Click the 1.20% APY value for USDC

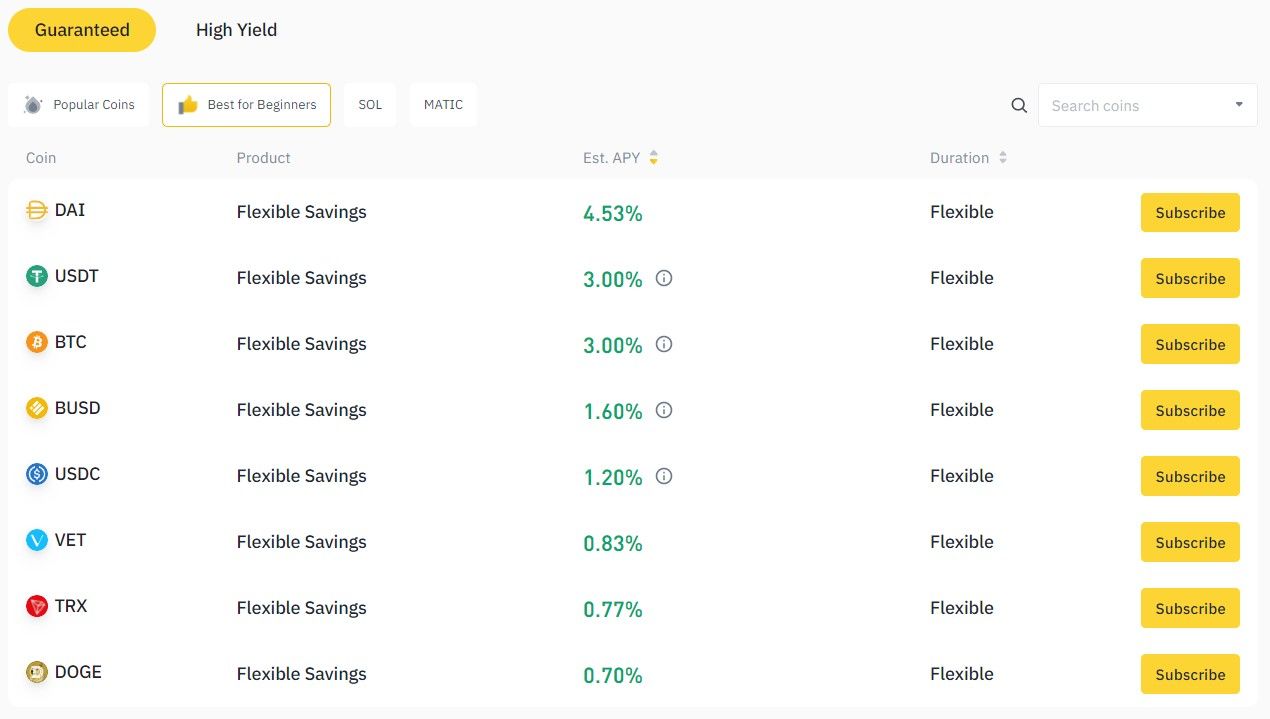[613, 477]
